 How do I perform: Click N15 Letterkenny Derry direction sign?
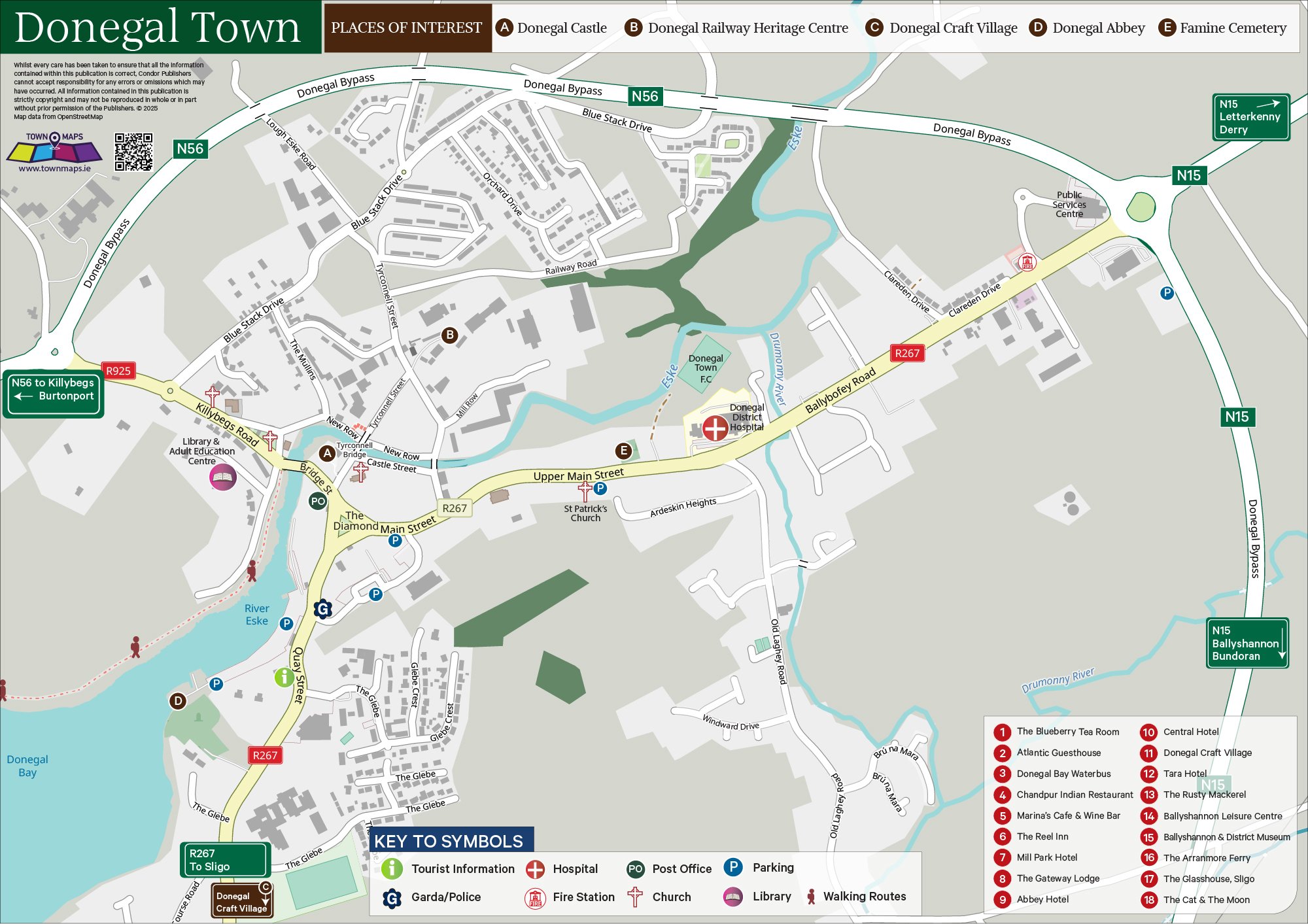(1250, 117)
